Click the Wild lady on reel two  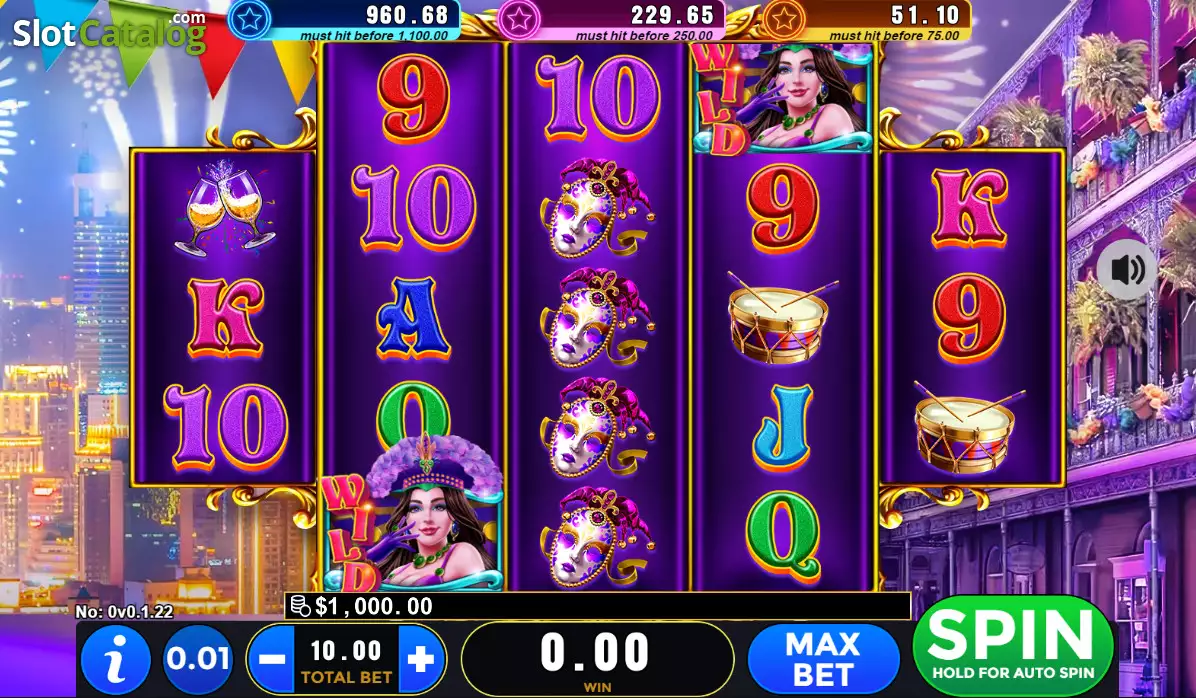tap(412, 515)
